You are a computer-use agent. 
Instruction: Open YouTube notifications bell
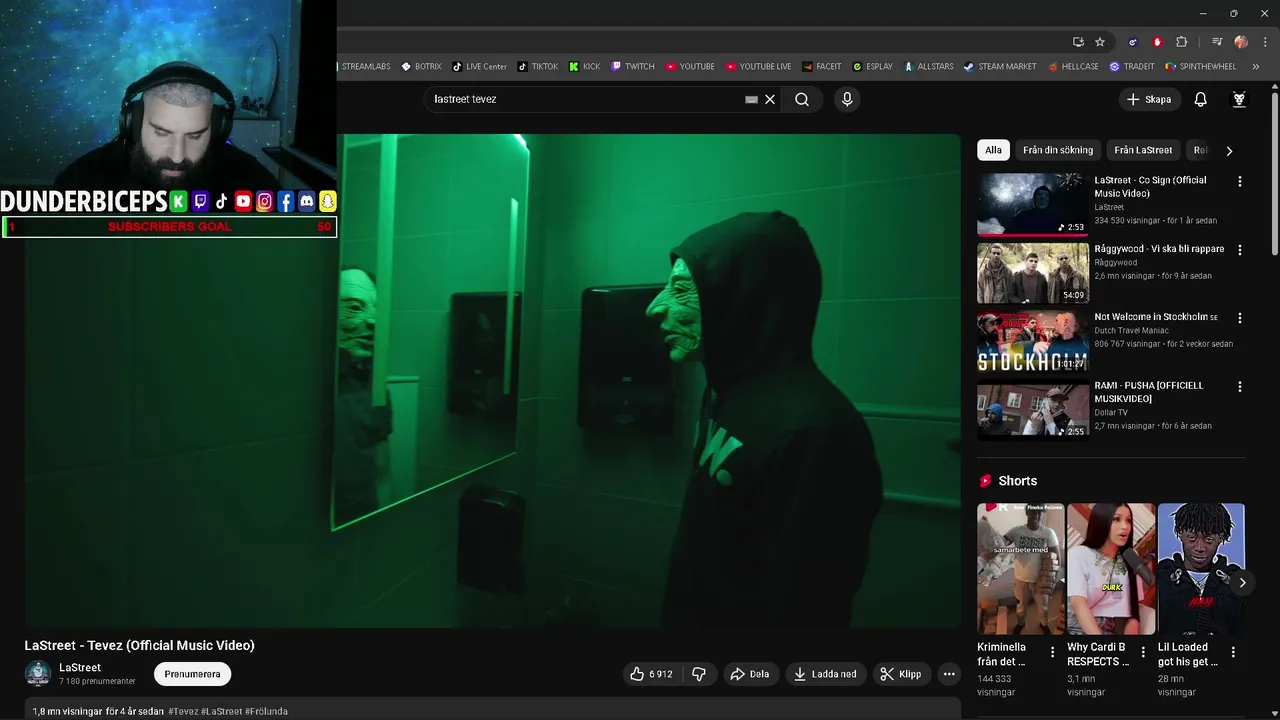click(x=1201, y=99)
